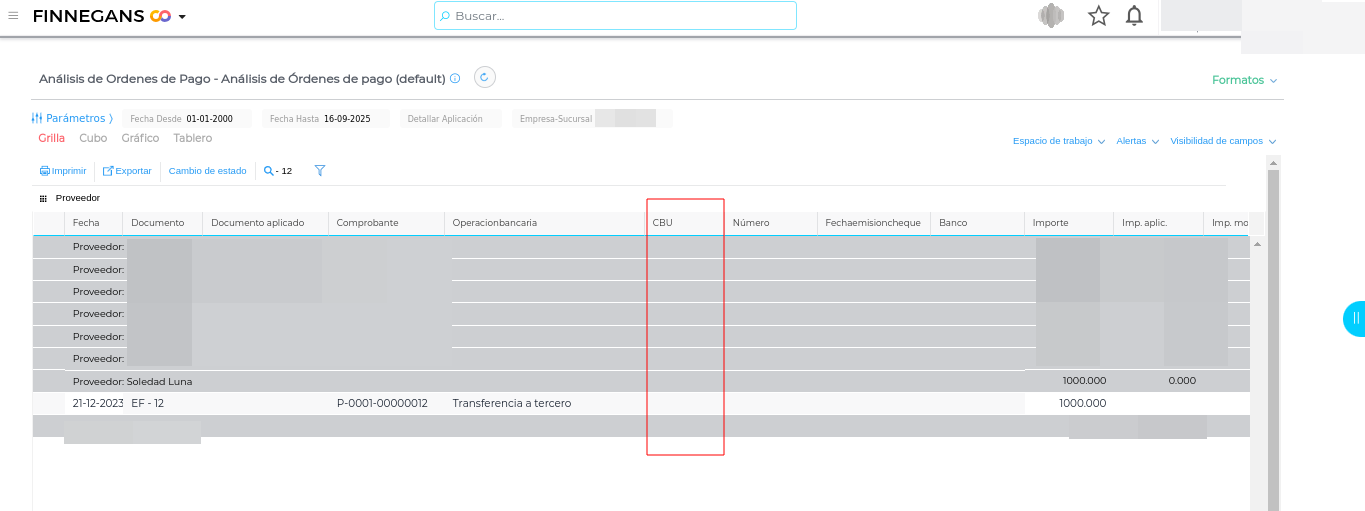1365x511 pixels.
Task: Sort by Fechaemisioncheque column header
Action: [x=874, y=223]
